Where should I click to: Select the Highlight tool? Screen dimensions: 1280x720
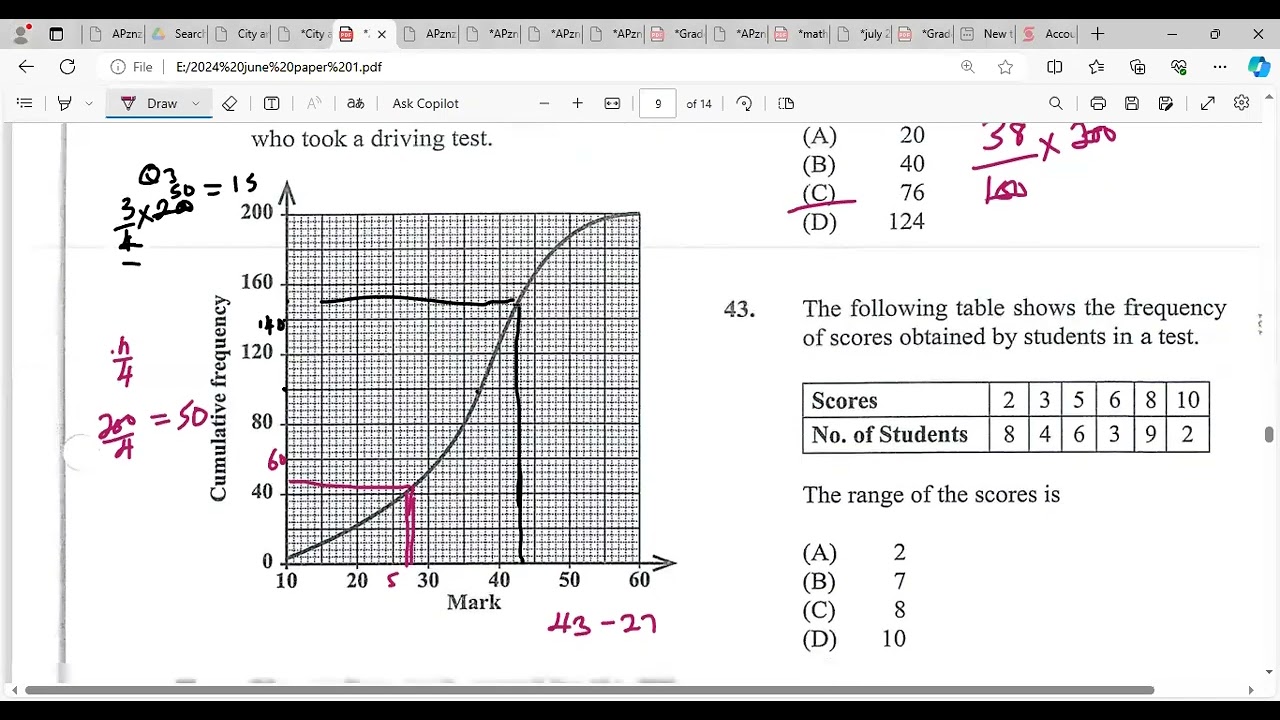[x=65, y=103]
